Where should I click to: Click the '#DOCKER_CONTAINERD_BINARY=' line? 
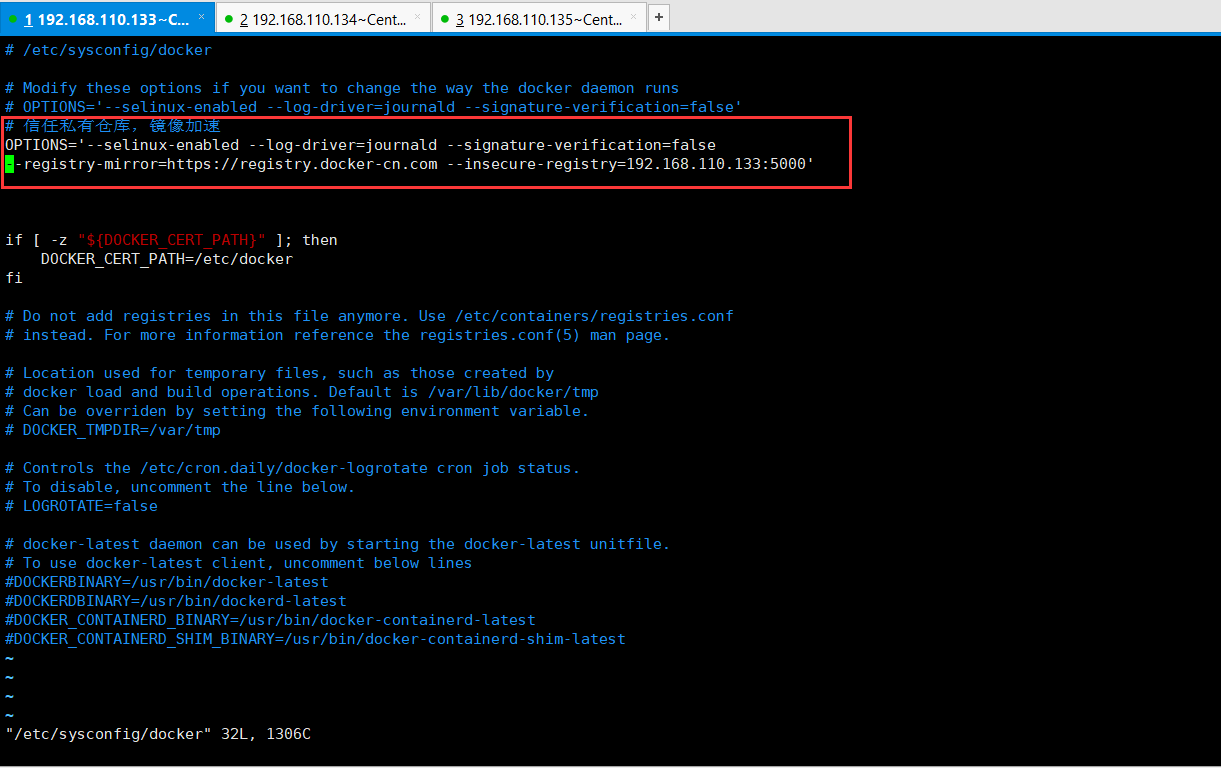[x=271, y=620]
